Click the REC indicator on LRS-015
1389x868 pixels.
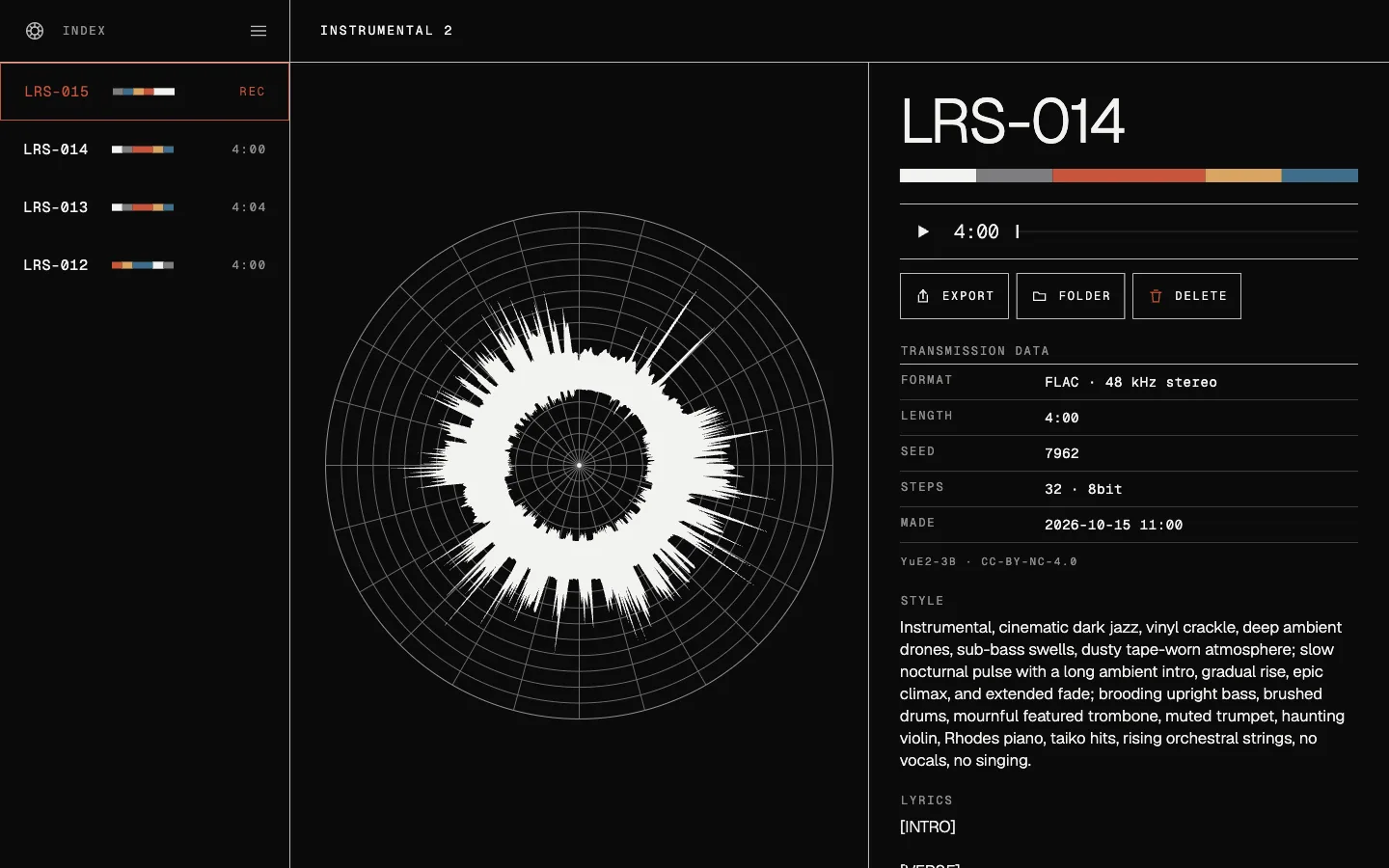[x=252, y=92]
